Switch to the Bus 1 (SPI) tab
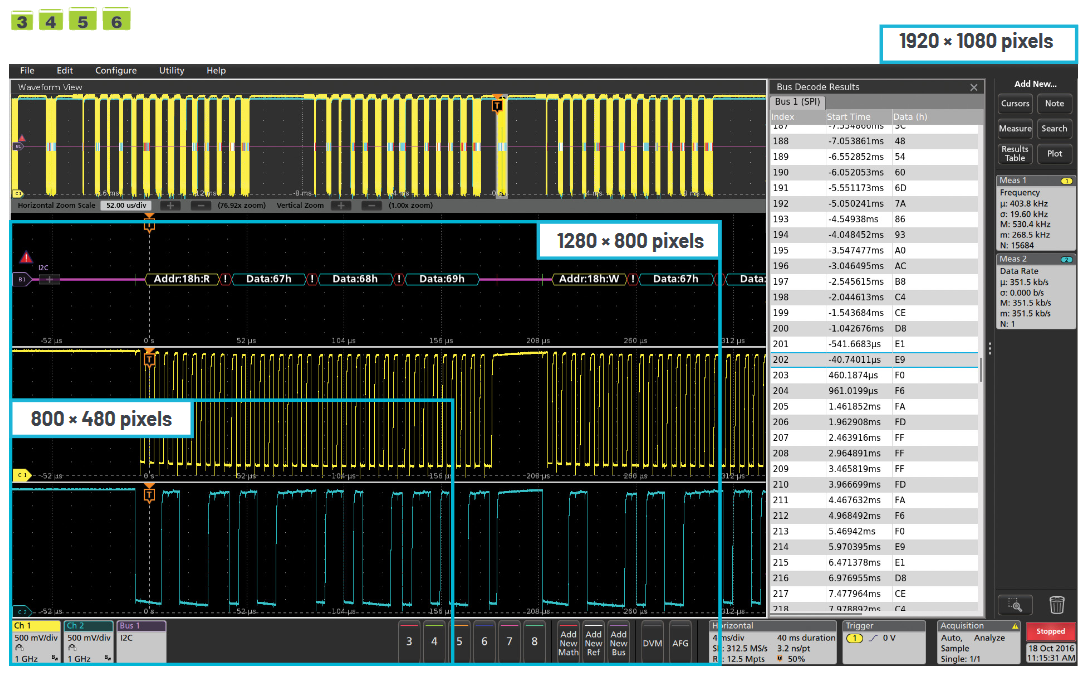Viewport: 1086px width, 673px height. coord(800,100)
